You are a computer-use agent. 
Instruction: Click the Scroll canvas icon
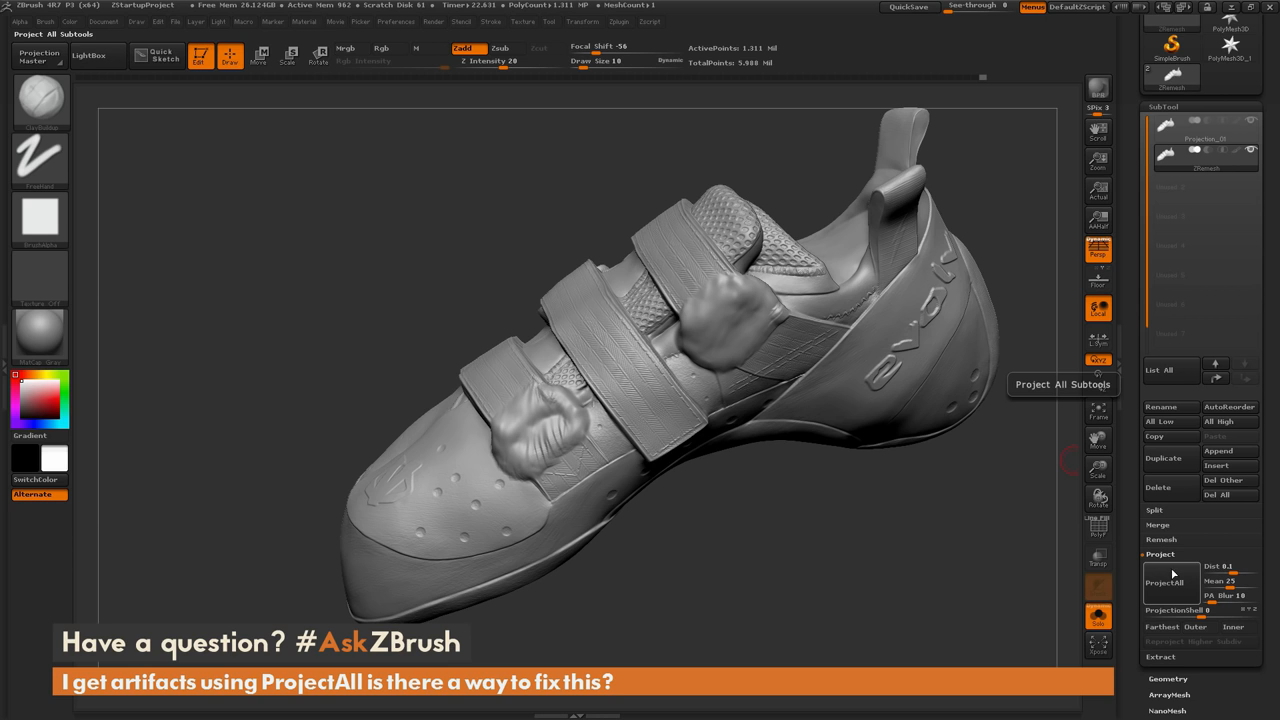click(1098, 131)
